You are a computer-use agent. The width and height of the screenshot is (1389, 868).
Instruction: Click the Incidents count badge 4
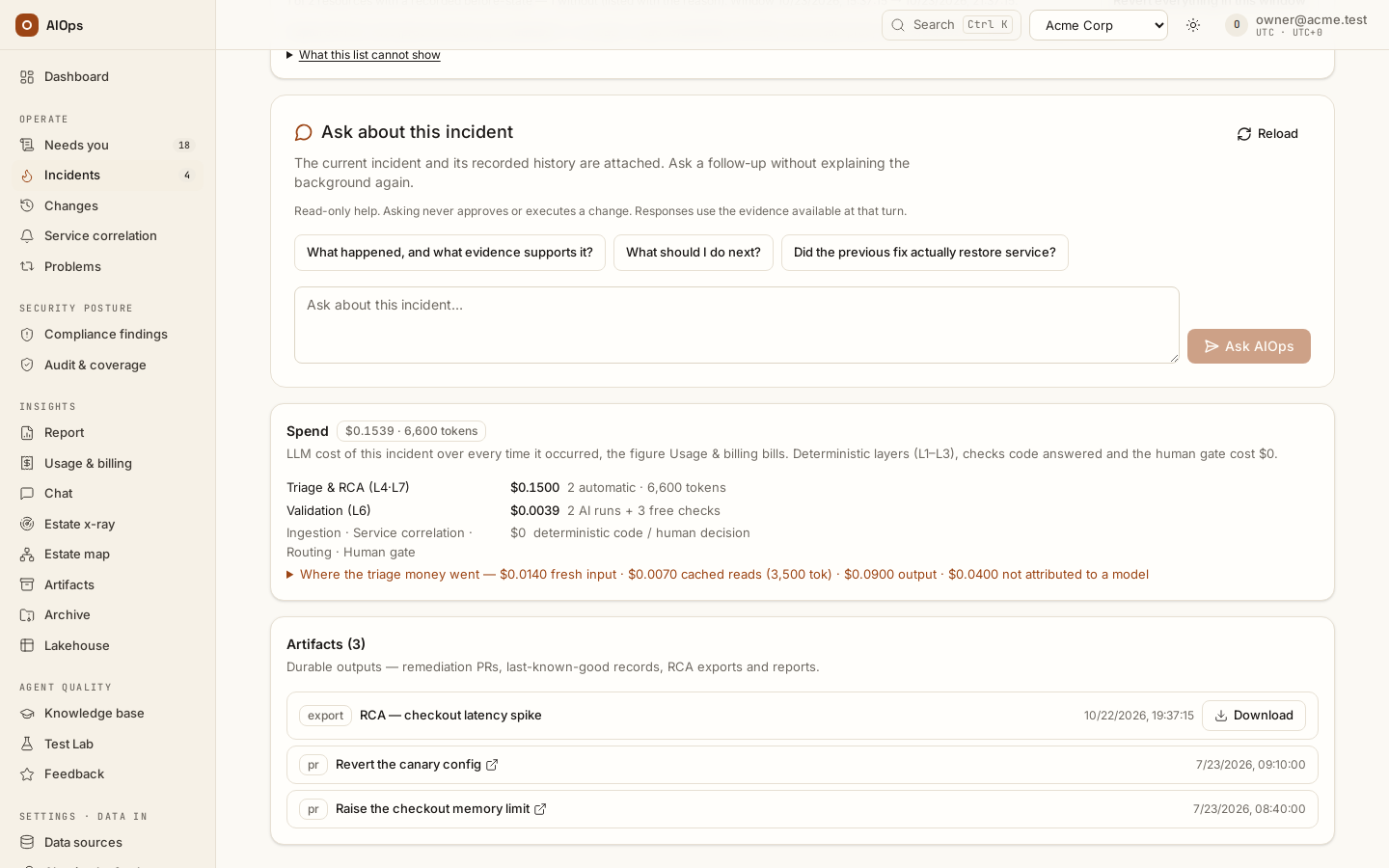point(187,176)
